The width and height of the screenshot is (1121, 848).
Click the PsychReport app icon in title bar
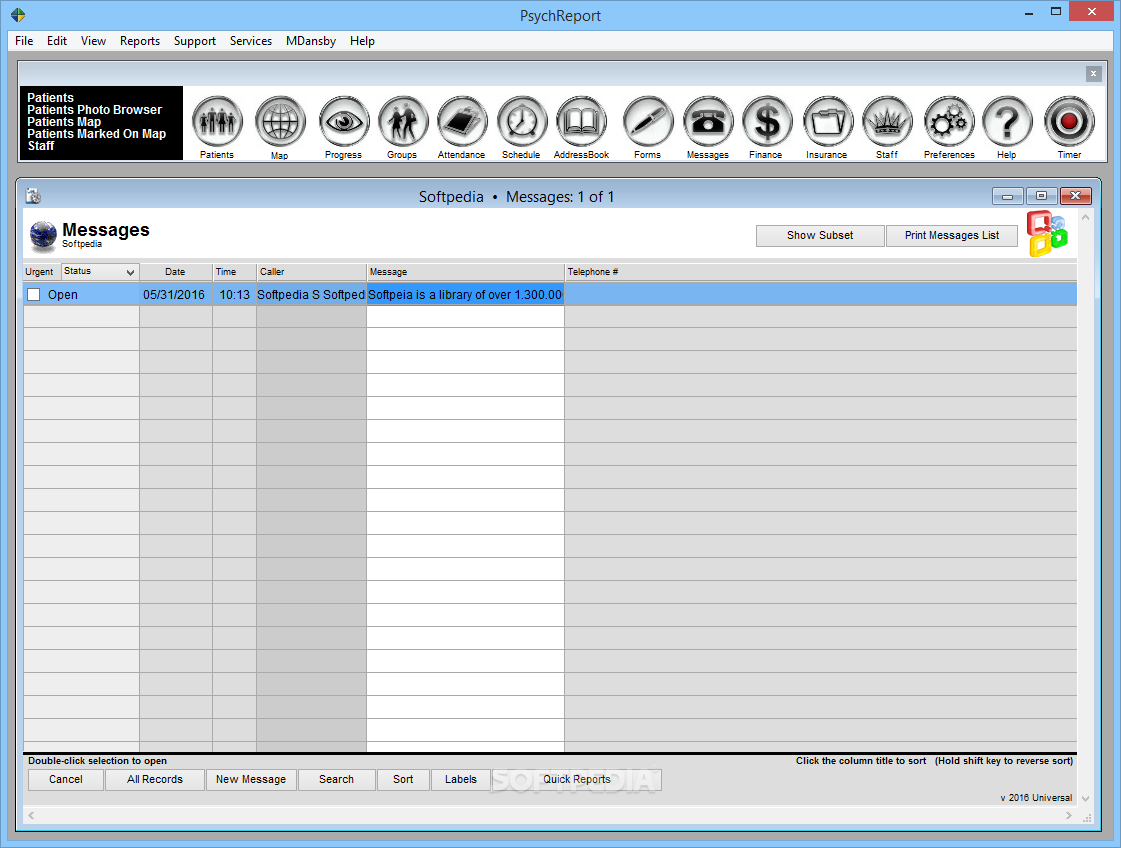pyautogui.click(x=18, y=14)
